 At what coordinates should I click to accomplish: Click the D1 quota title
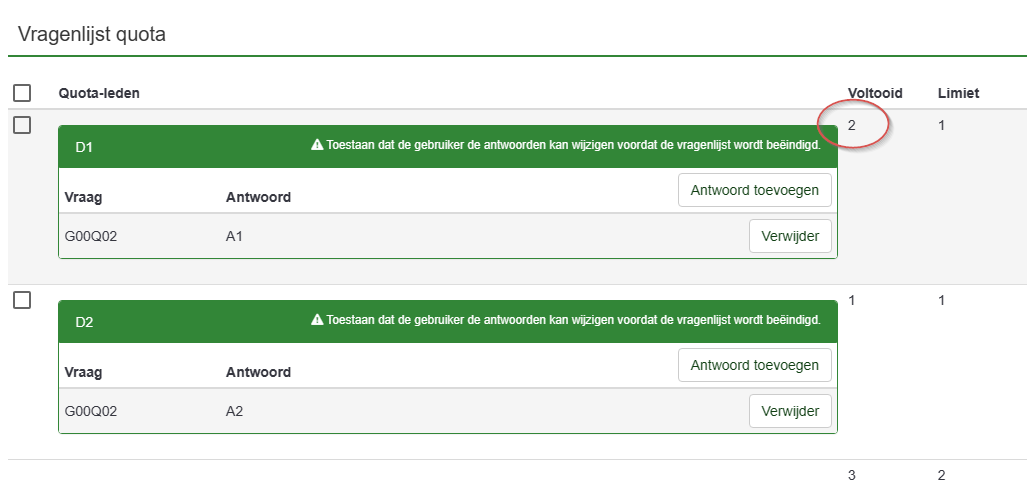pyautogui.click(x=84, y=147)
